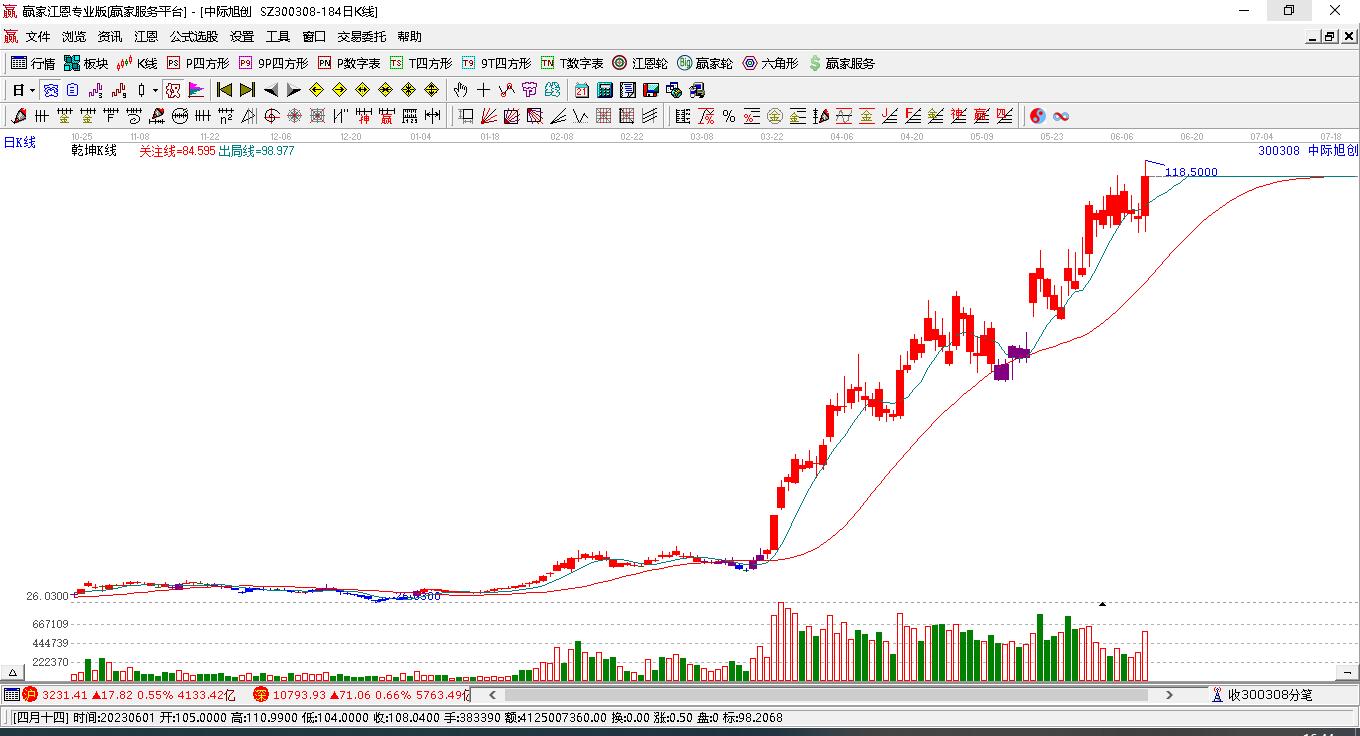Select the pencil drawing tool
Image resolution: width=1360 pixels, height=736 pixels.
click(x=18, y=116)
